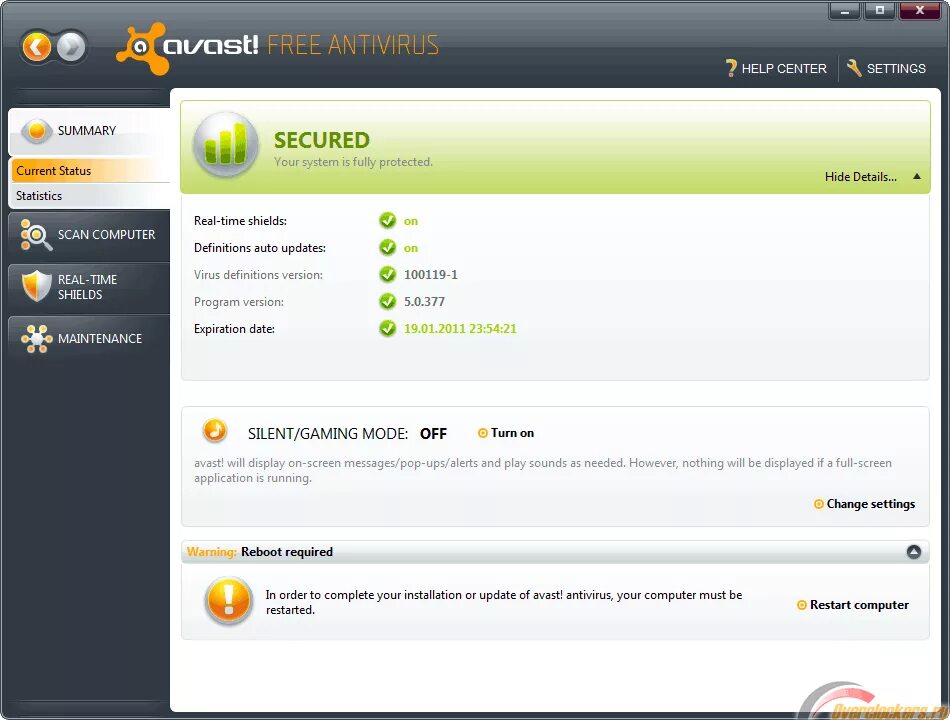
Task: Select the Current Status item
Action: pos(90,171)
